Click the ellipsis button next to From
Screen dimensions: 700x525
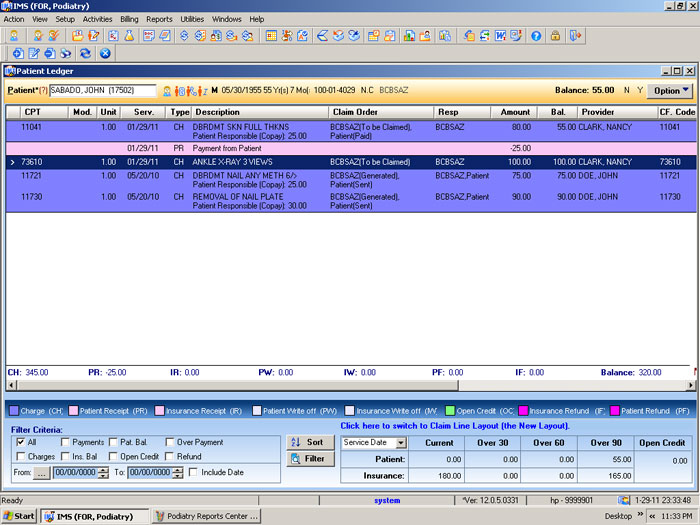pyautogui.click(x=42, y=473)
